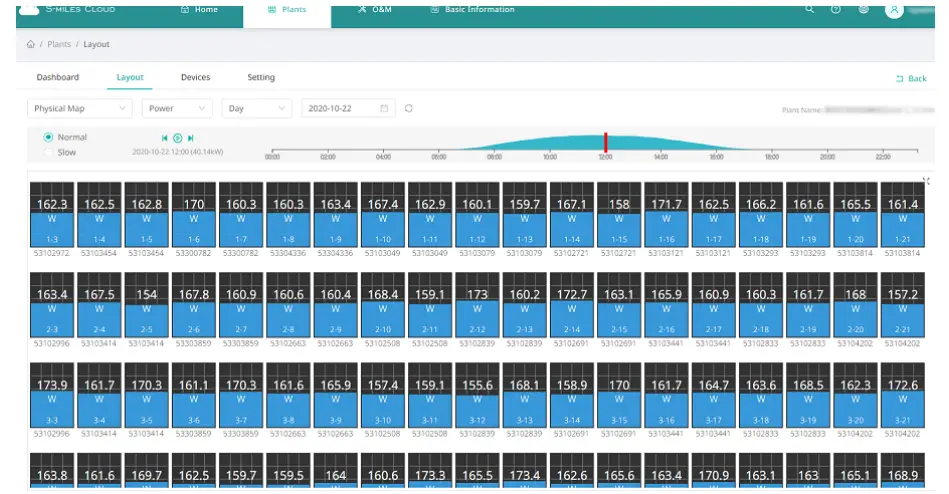
Task: Click the 2020-10-22 date input field
Action: 347,108
